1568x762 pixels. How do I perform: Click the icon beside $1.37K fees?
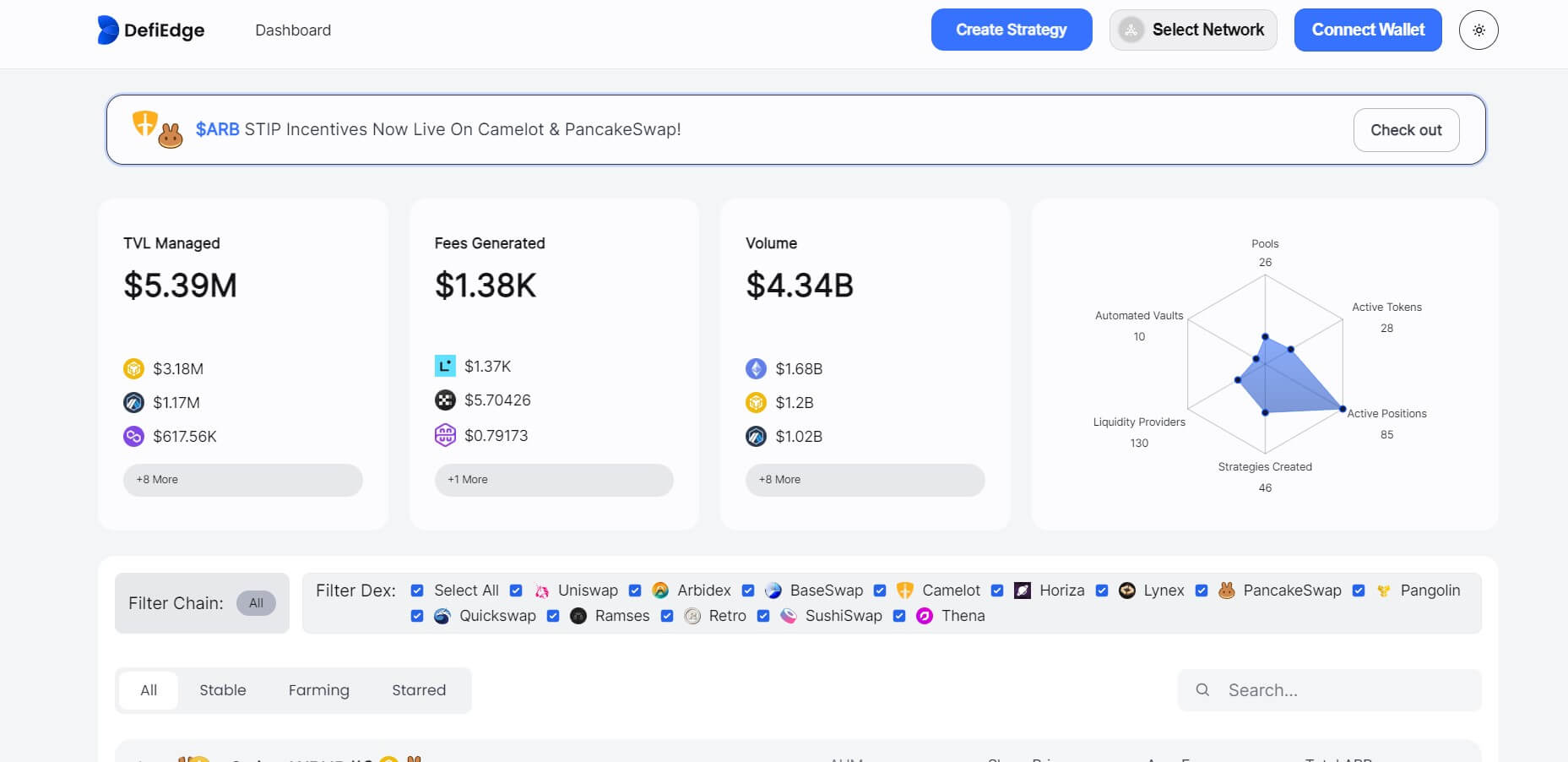(445, 366)
